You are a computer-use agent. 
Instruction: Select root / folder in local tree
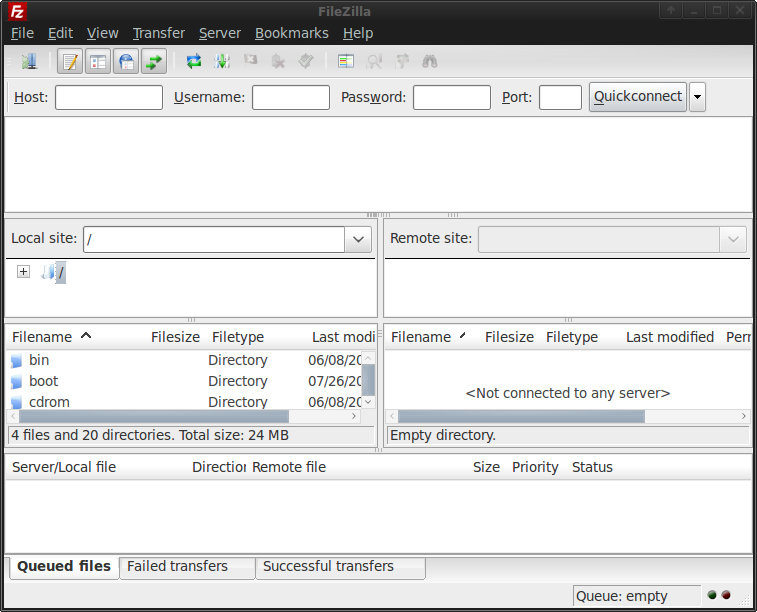click(x=61, y=273)
